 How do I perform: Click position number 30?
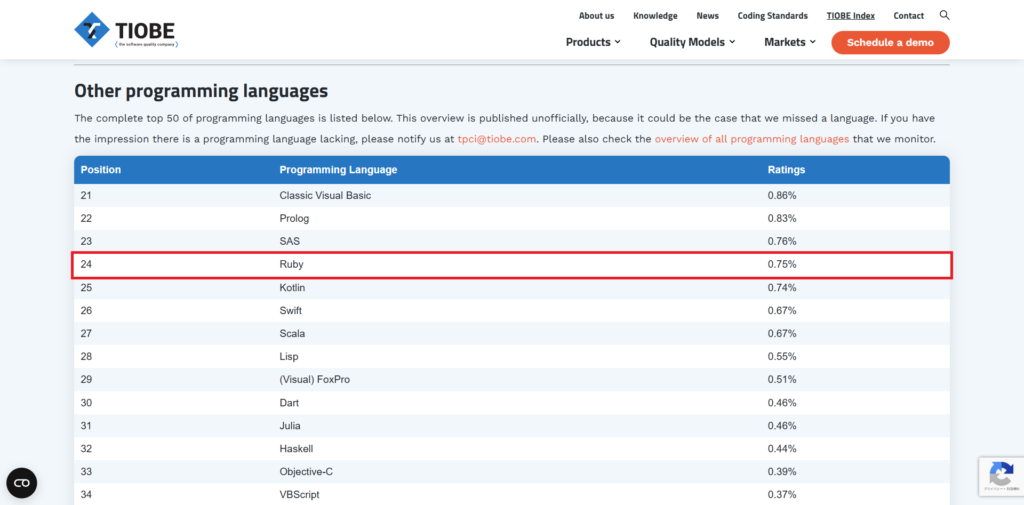(86, 403)
